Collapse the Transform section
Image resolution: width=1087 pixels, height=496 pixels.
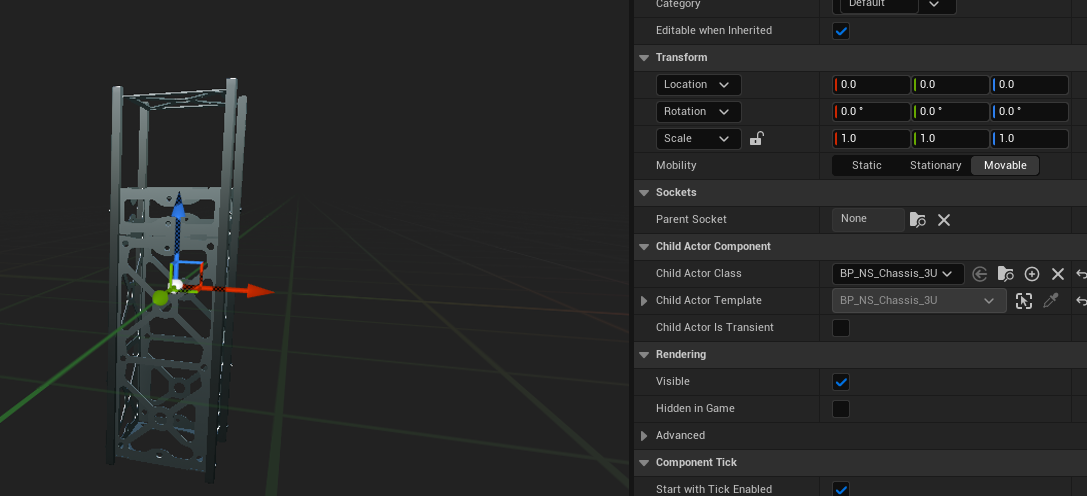[644, 58]
